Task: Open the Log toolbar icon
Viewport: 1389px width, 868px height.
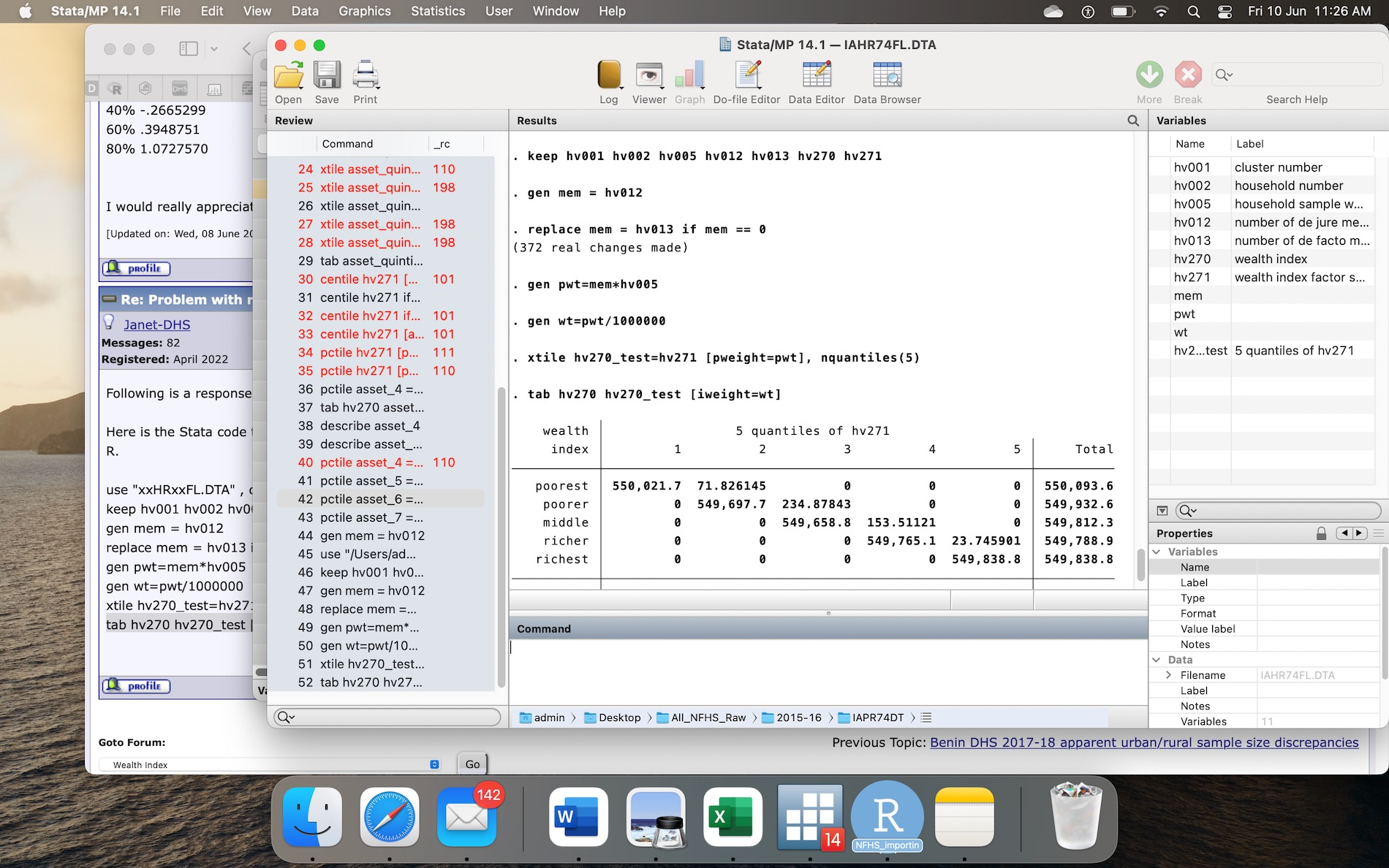Action: (608, 75)
